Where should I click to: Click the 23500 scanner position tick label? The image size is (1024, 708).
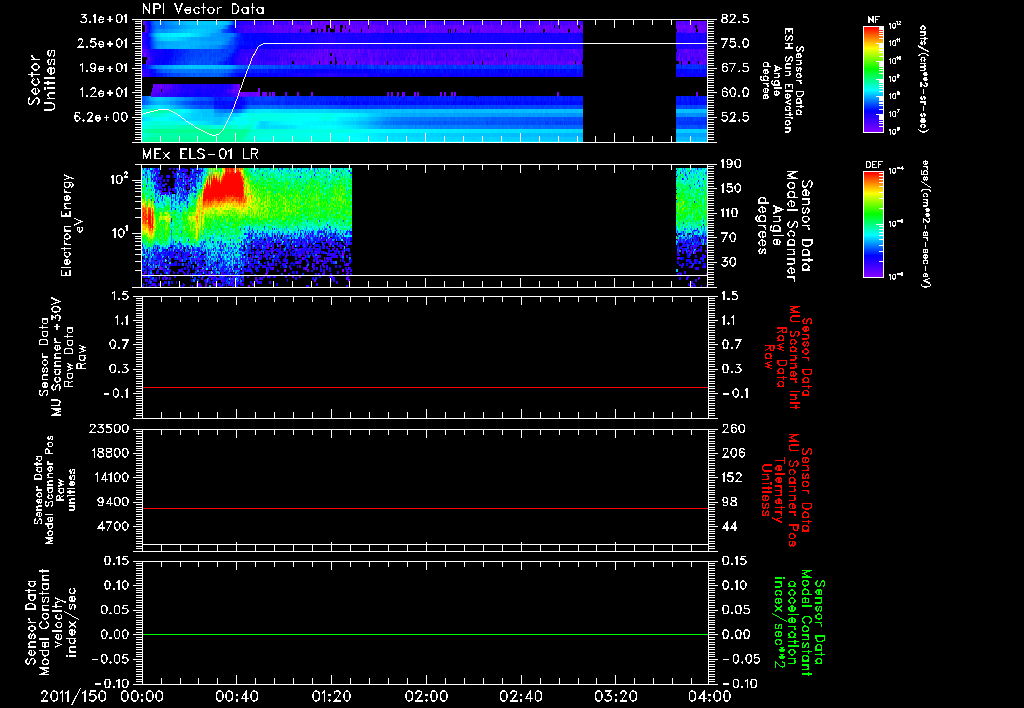(108, 428)
